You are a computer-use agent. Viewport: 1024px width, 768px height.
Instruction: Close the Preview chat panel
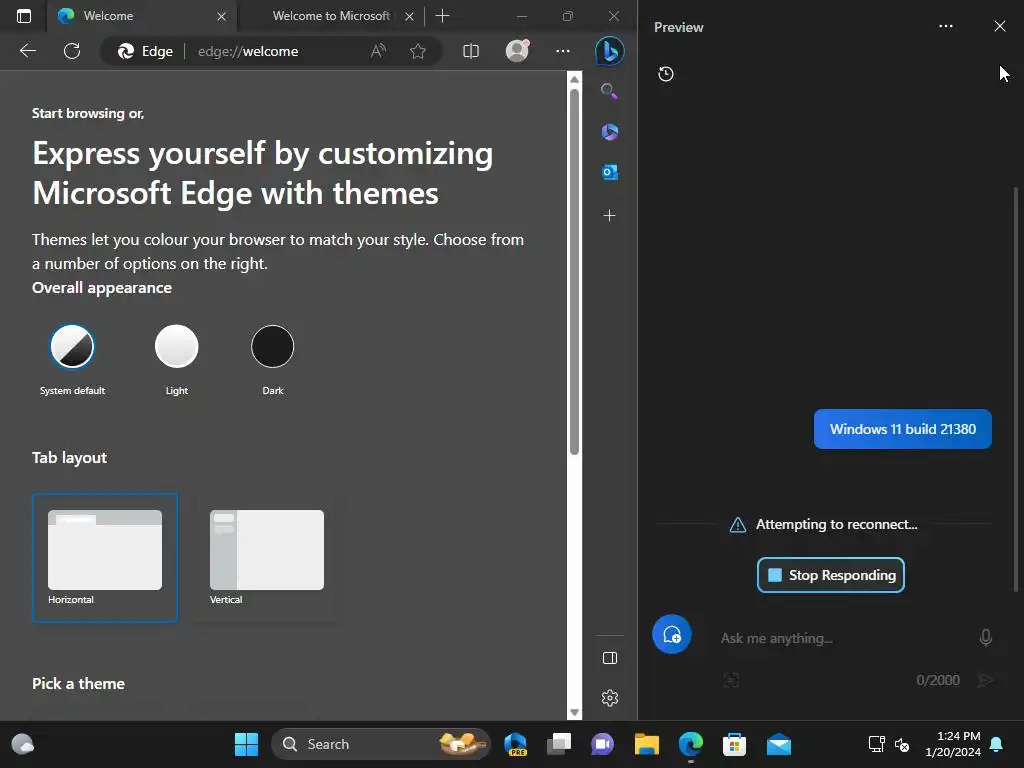[1000, 26]
